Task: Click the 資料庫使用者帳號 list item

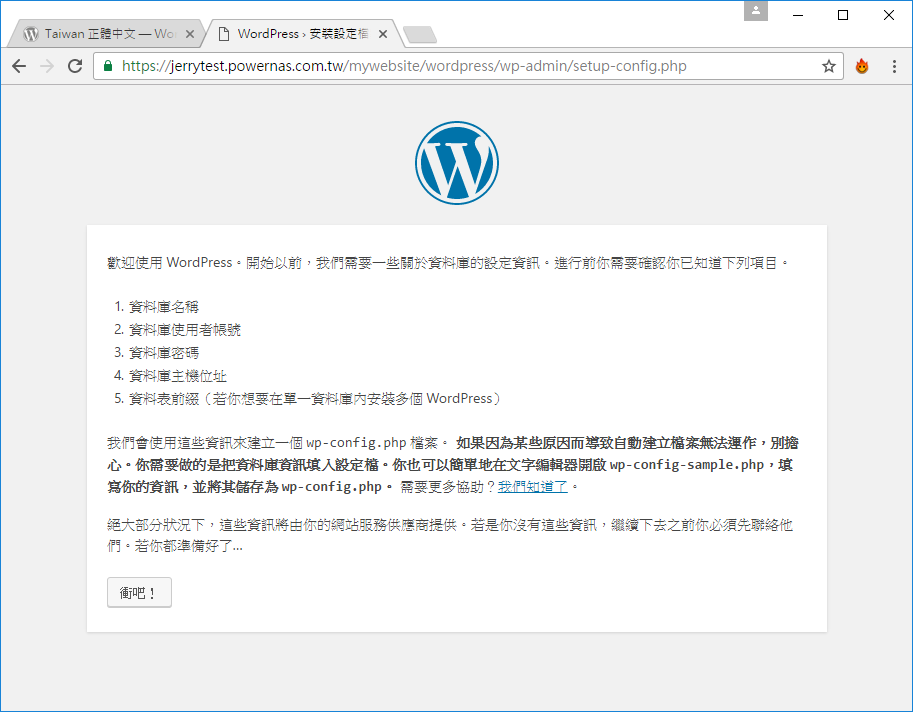Action: coord(185,330)
